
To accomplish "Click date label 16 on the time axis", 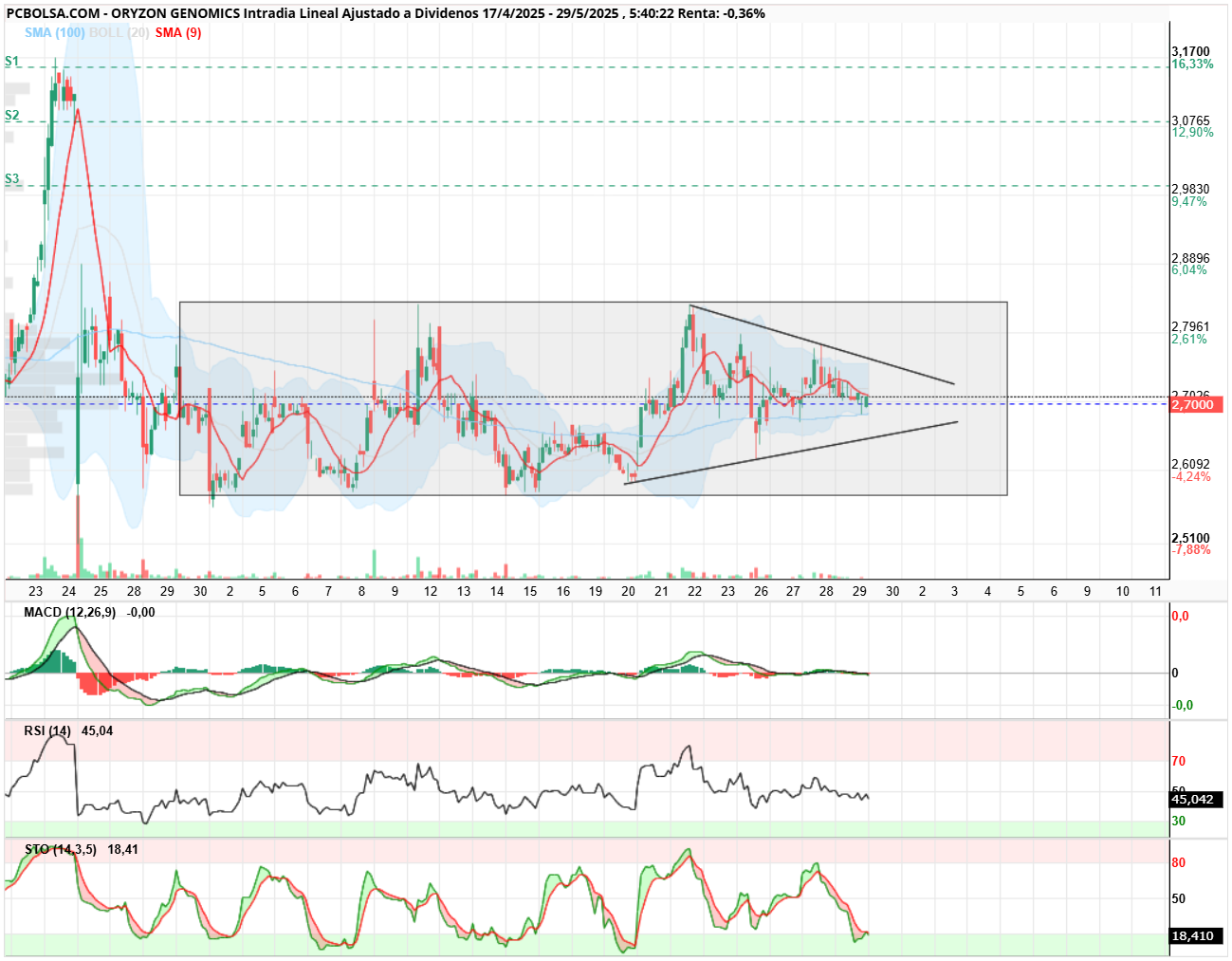I will 563,591.
